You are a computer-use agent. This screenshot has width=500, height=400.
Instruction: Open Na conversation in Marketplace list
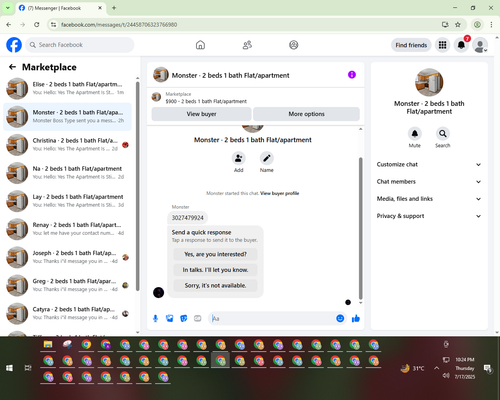67,173
